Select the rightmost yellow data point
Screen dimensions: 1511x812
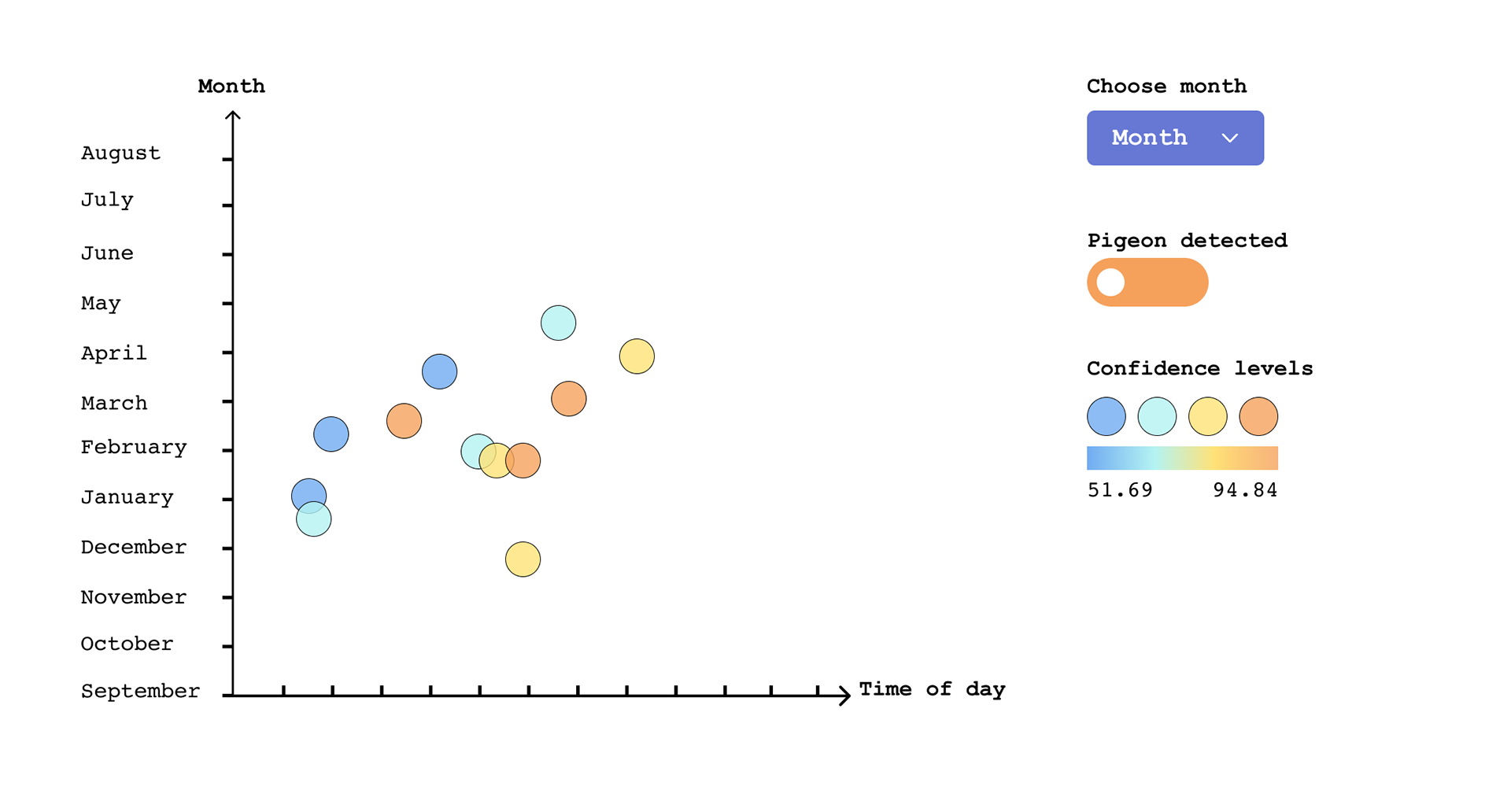coord(637,356)
